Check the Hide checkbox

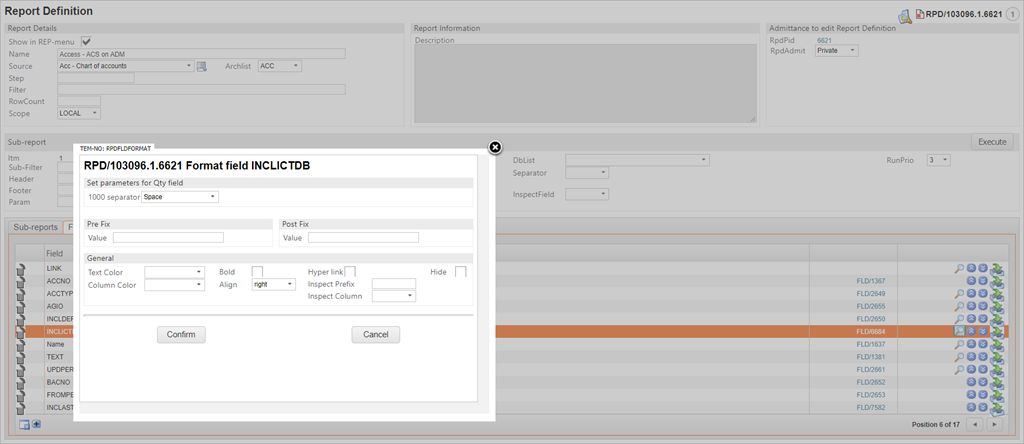click(x=460, y=272)
